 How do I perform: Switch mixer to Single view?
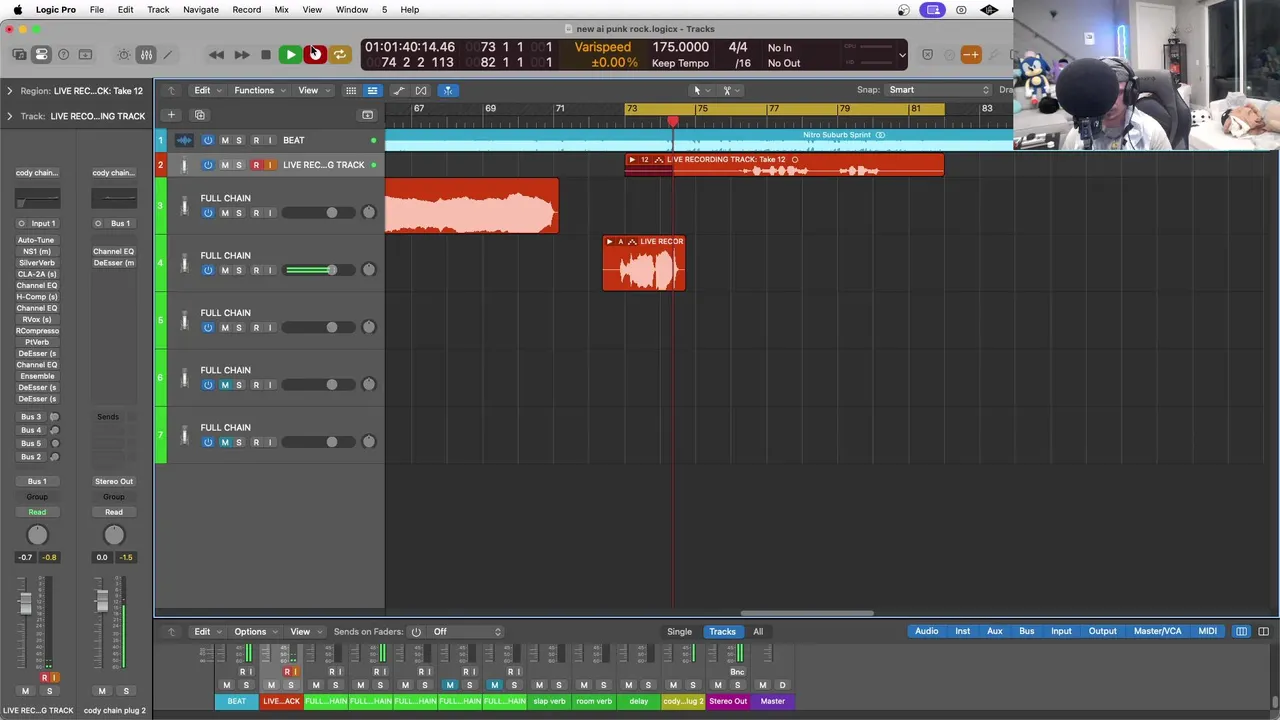click(x=679, y=631)
